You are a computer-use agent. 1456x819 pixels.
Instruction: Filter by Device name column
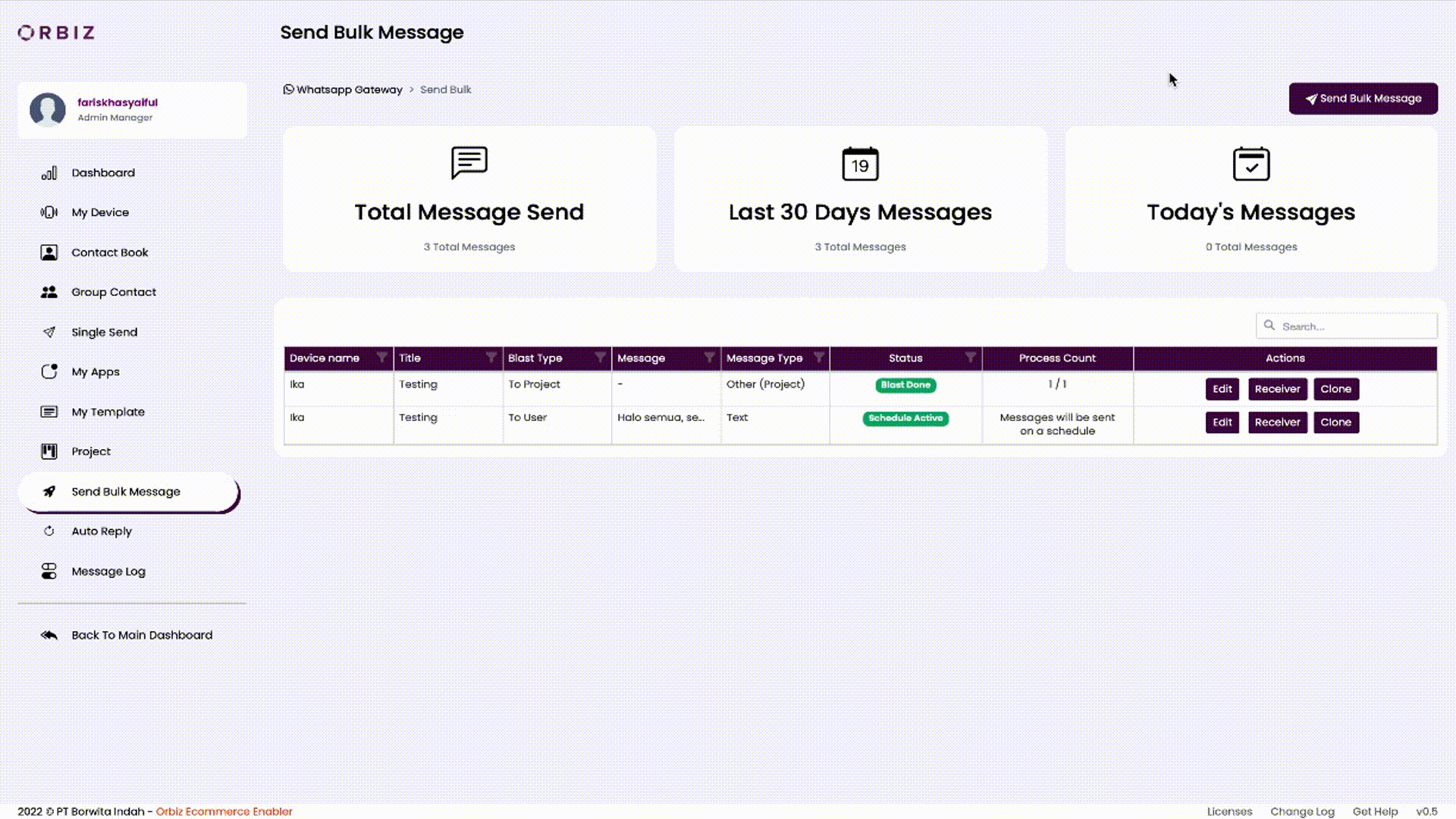coord(381,357)
